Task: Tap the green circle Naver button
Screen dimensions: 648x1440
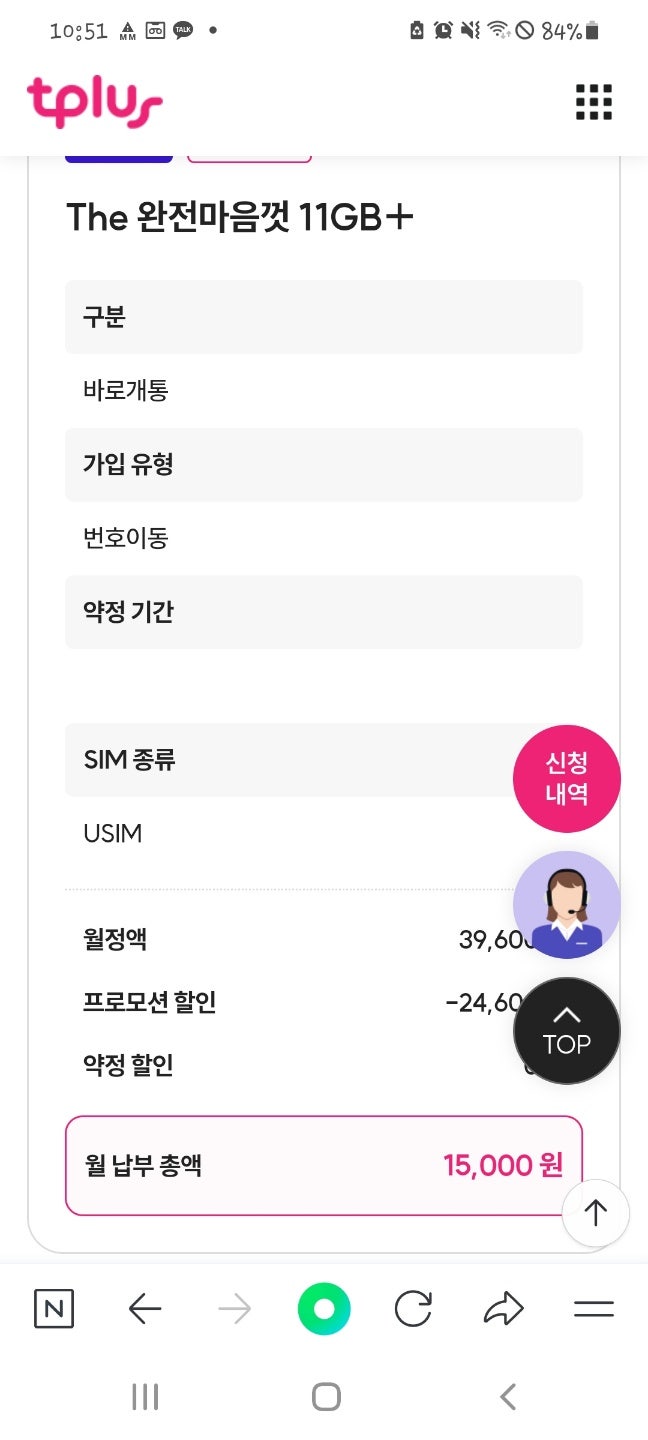Action: click(324, 1309)
